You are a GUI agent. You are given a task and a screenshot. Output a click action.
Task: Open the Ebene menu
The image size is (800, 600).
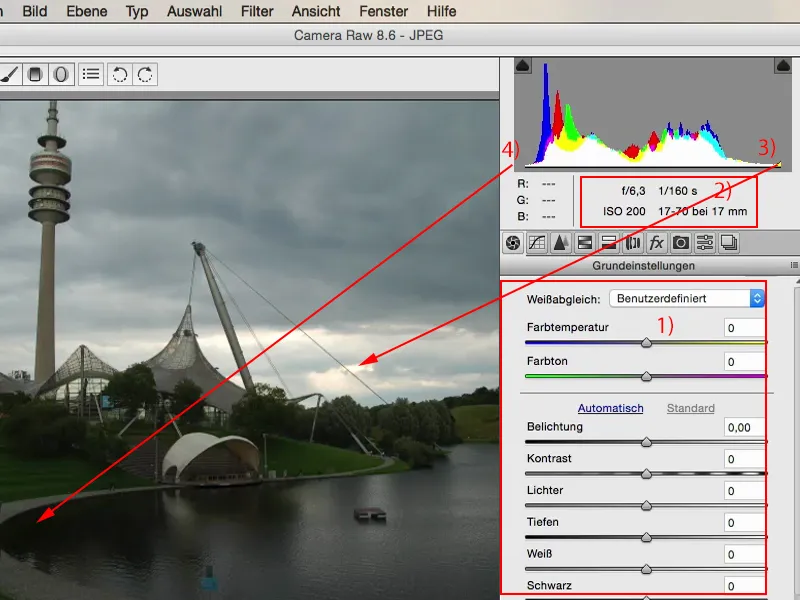87,11
